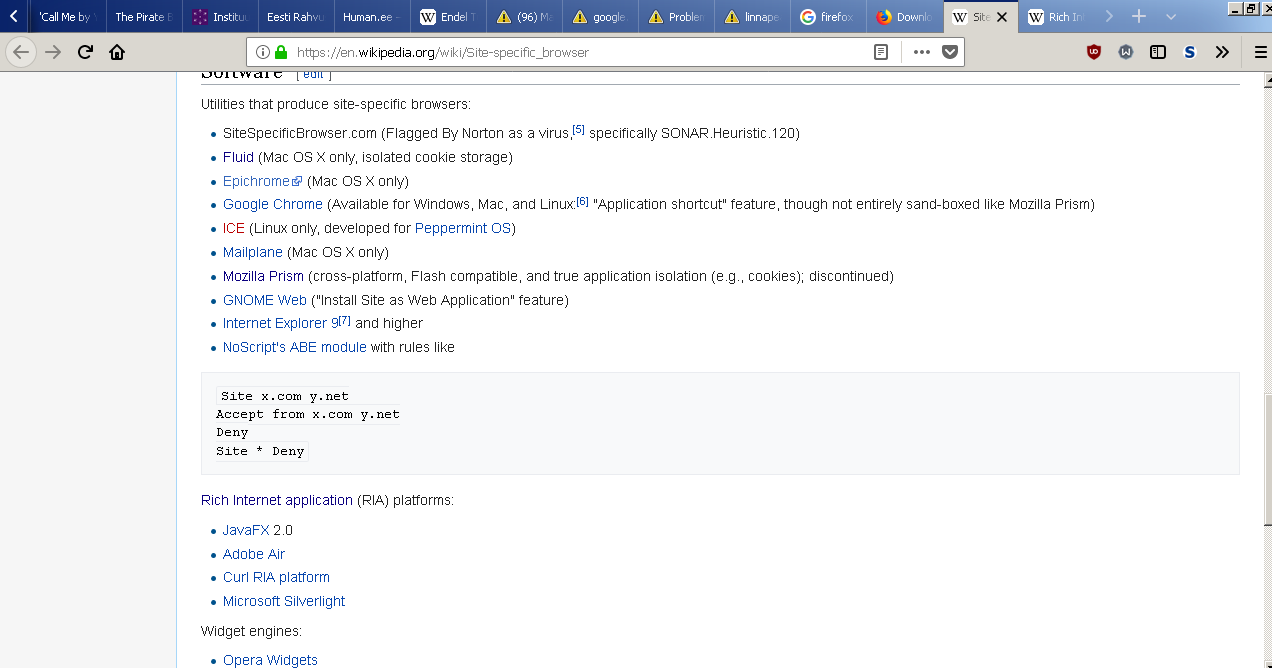Click the blue S extension icon
The image size is (1272, 668).
[x=1190, y=52]
